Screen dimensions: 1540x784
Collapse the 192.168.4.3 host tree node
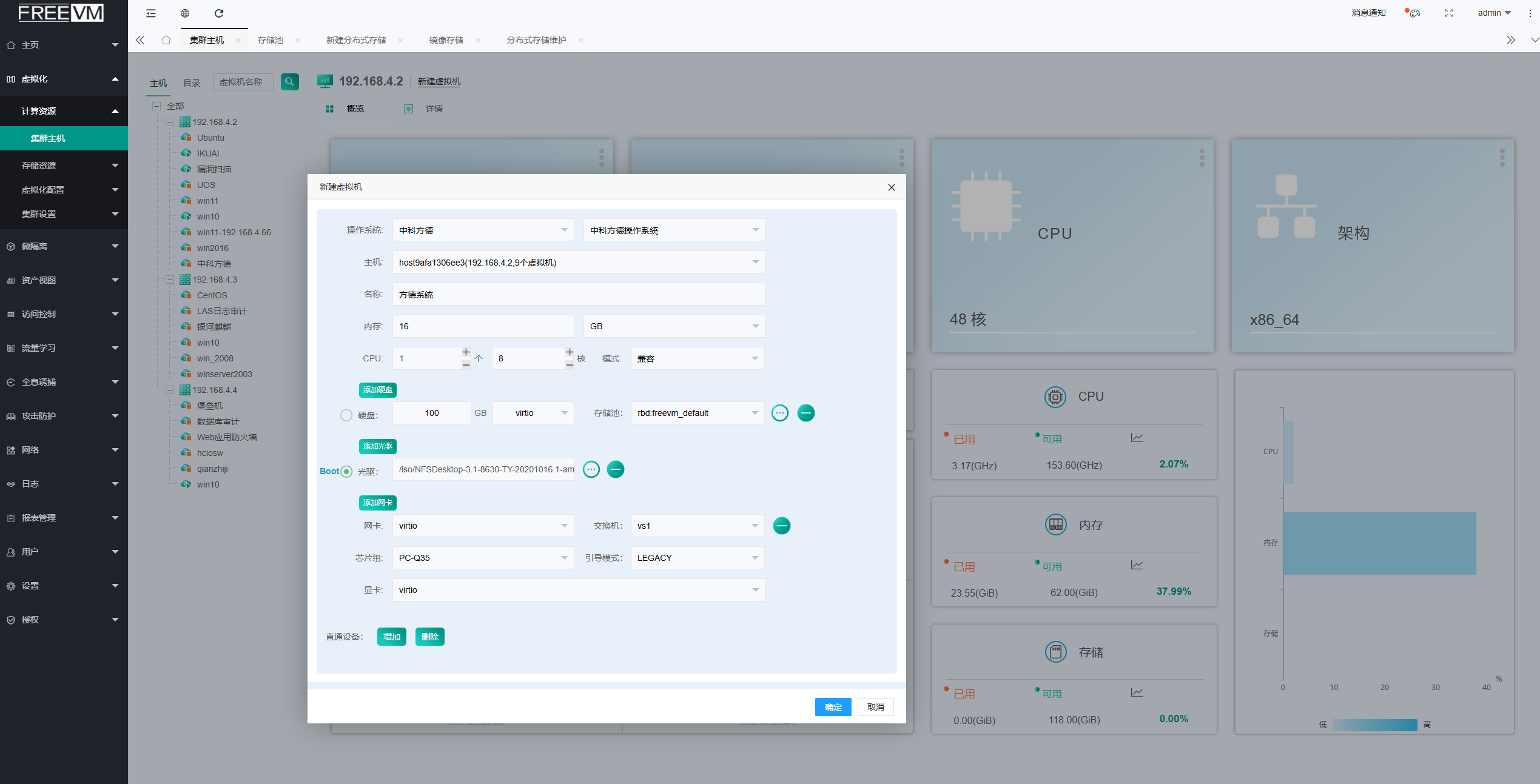[170, 280]
